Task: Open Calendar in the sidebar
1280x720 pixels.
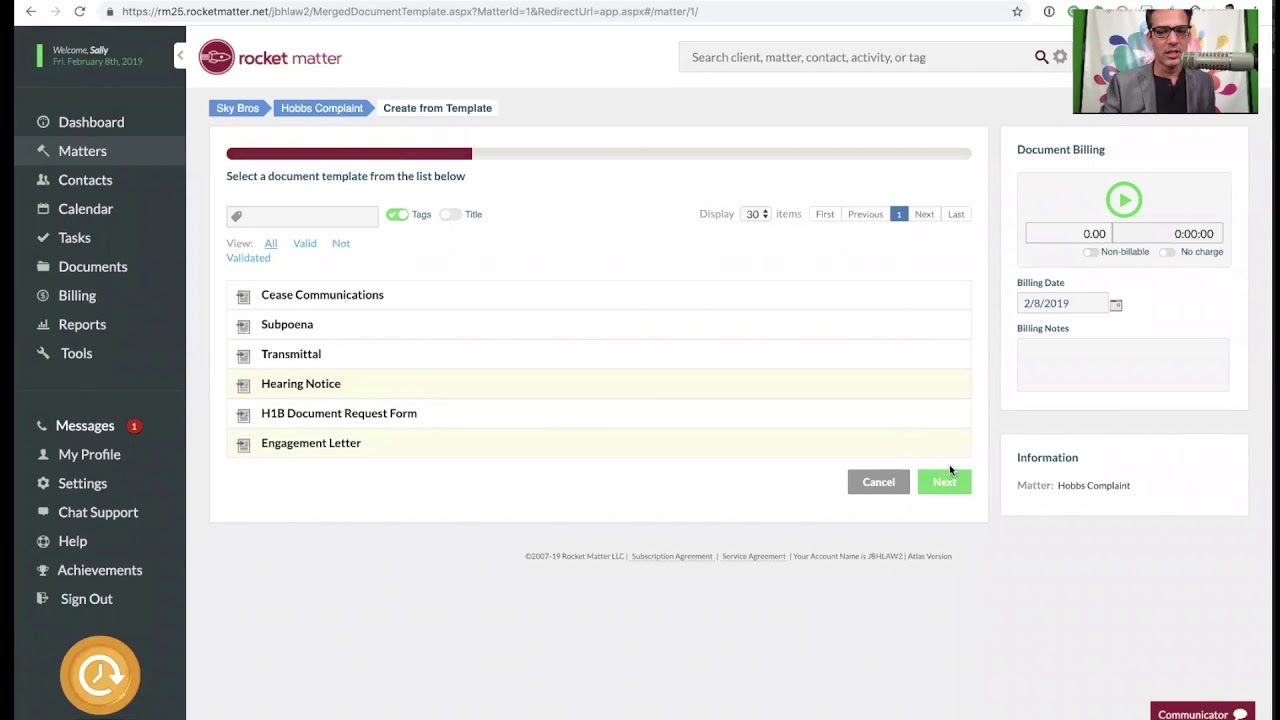Action: 85,209
